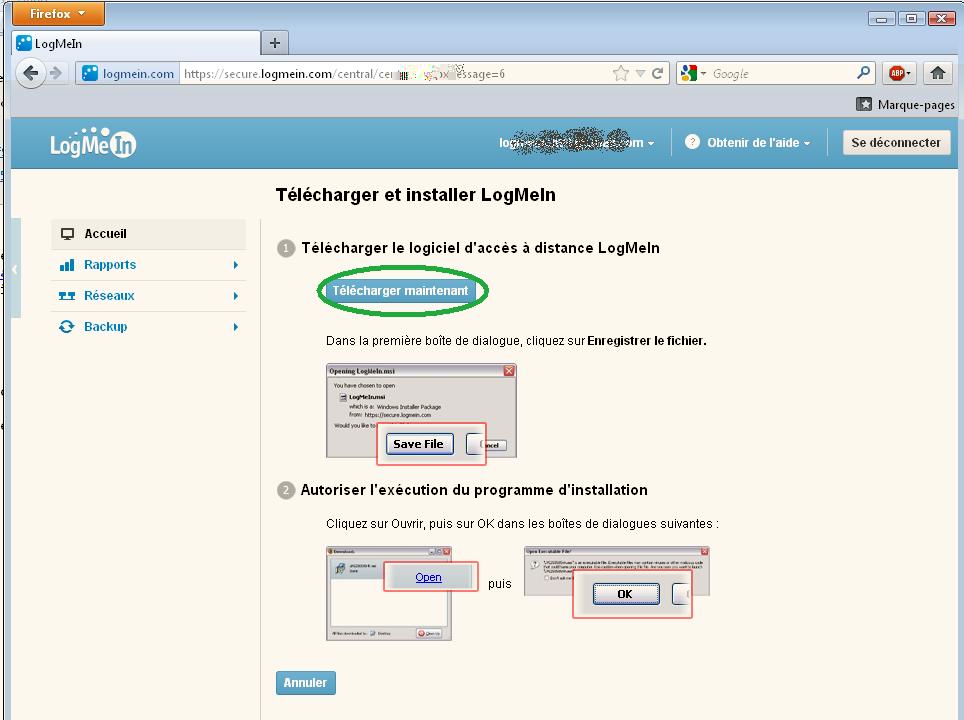The image size is (964, 720).
Task: Go forward with the browser forward arrow
Action: (57, 74)
